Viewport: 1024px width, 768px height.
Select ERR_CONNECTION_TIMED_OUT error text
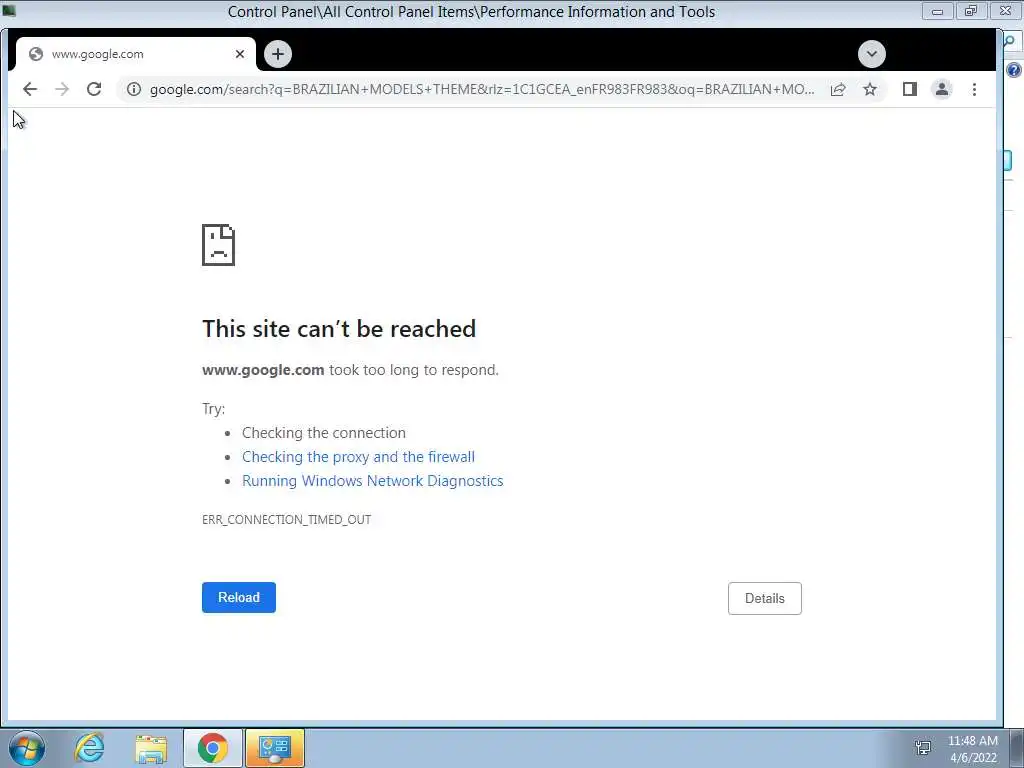coord(287,520)
